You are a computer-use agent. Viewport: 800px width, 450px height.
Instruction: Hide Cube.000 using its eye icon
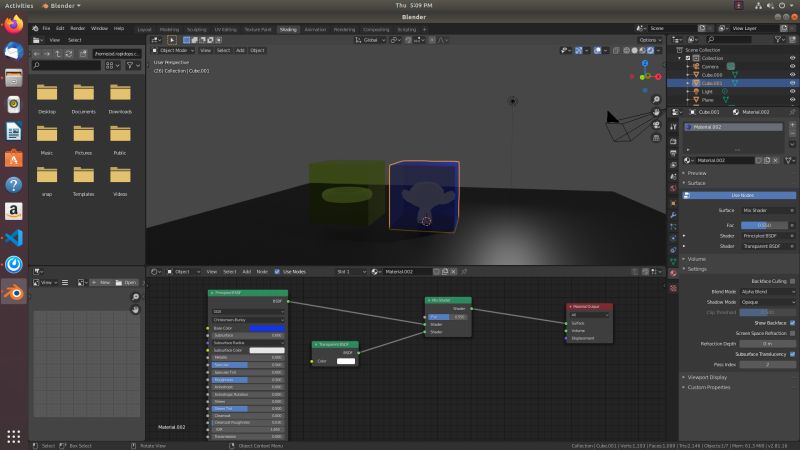pos(792,74)
